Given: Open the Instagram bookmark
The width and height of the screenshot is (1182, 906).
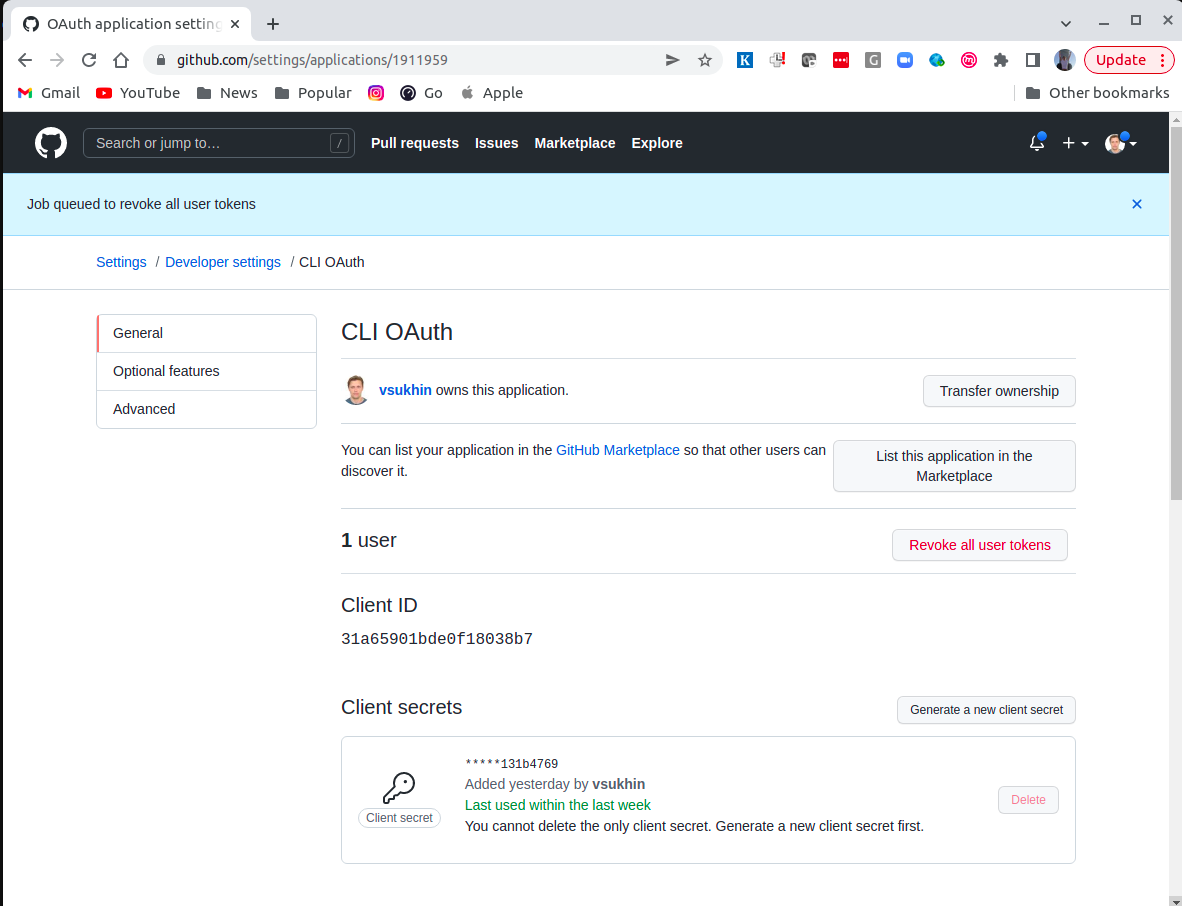Looking at the screenshot, I should (x=375, y=93).
